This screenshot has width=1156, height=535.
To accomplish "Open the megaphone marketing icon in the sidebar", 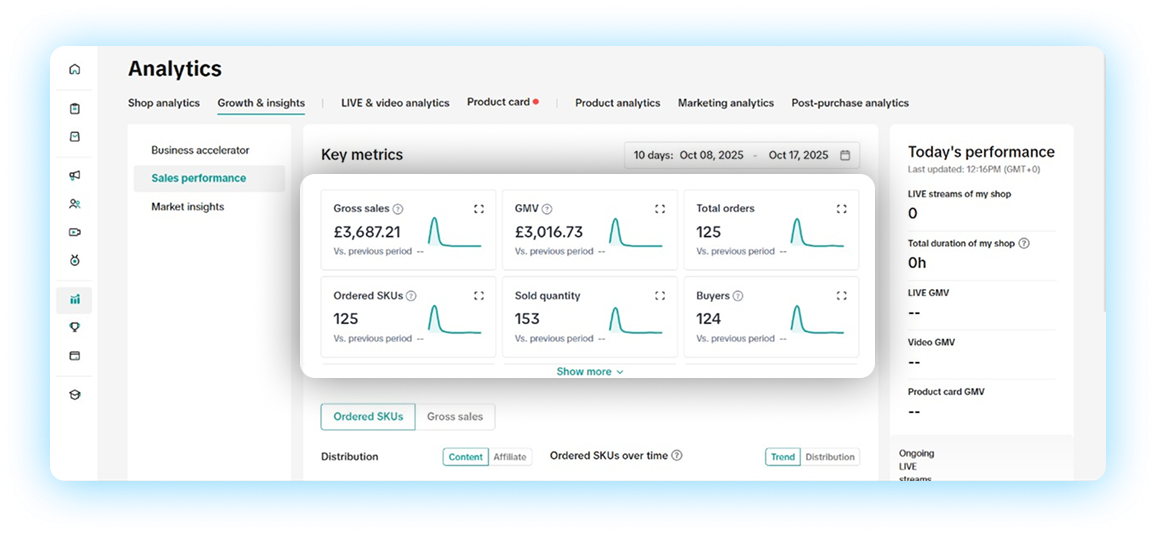I will click(x=75, y=176).
